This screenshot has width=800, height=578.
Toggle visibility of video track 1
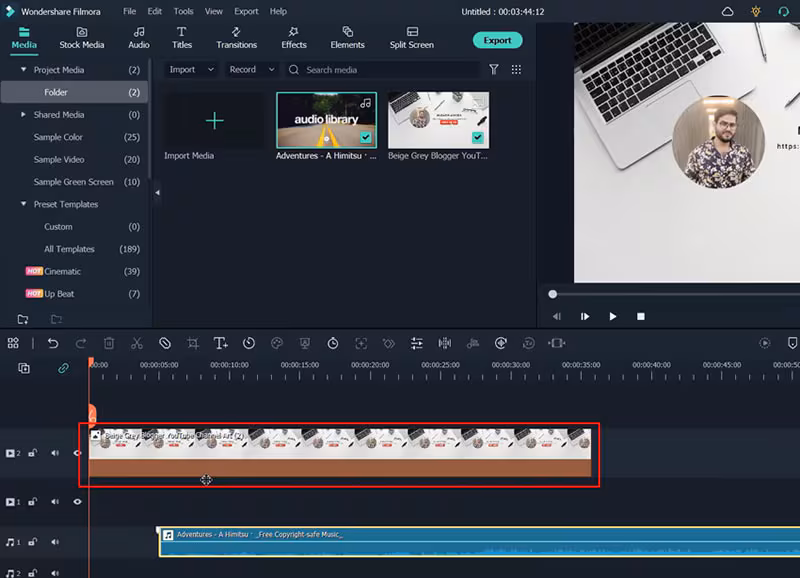click(x=77, y=502)
